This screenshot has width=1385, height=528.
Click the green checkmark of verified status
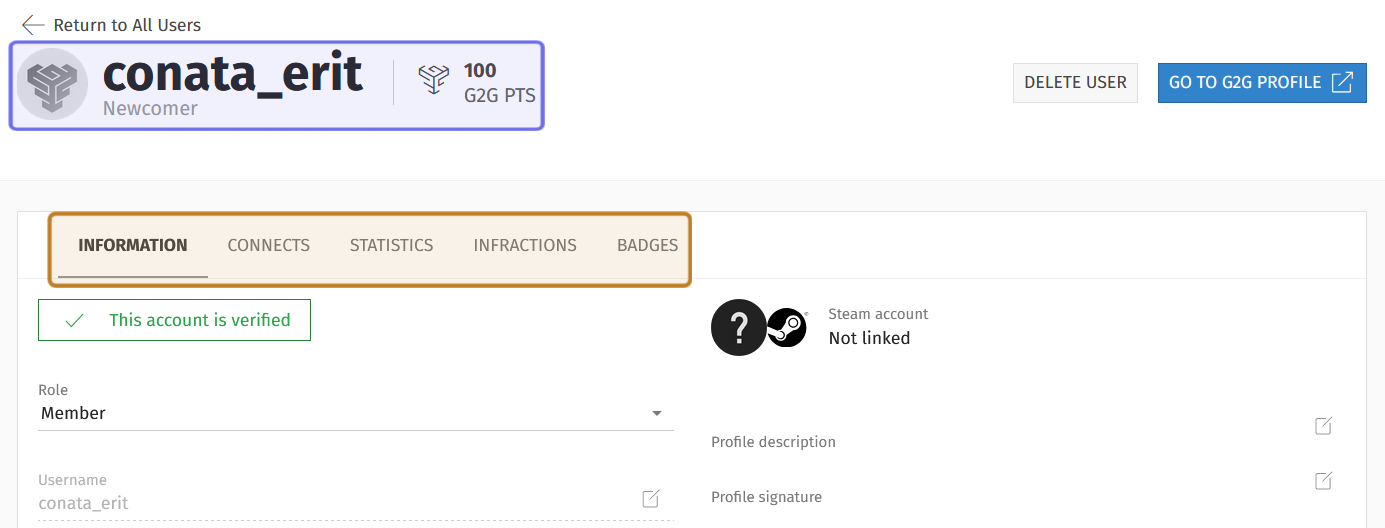(x=74, y=320)
